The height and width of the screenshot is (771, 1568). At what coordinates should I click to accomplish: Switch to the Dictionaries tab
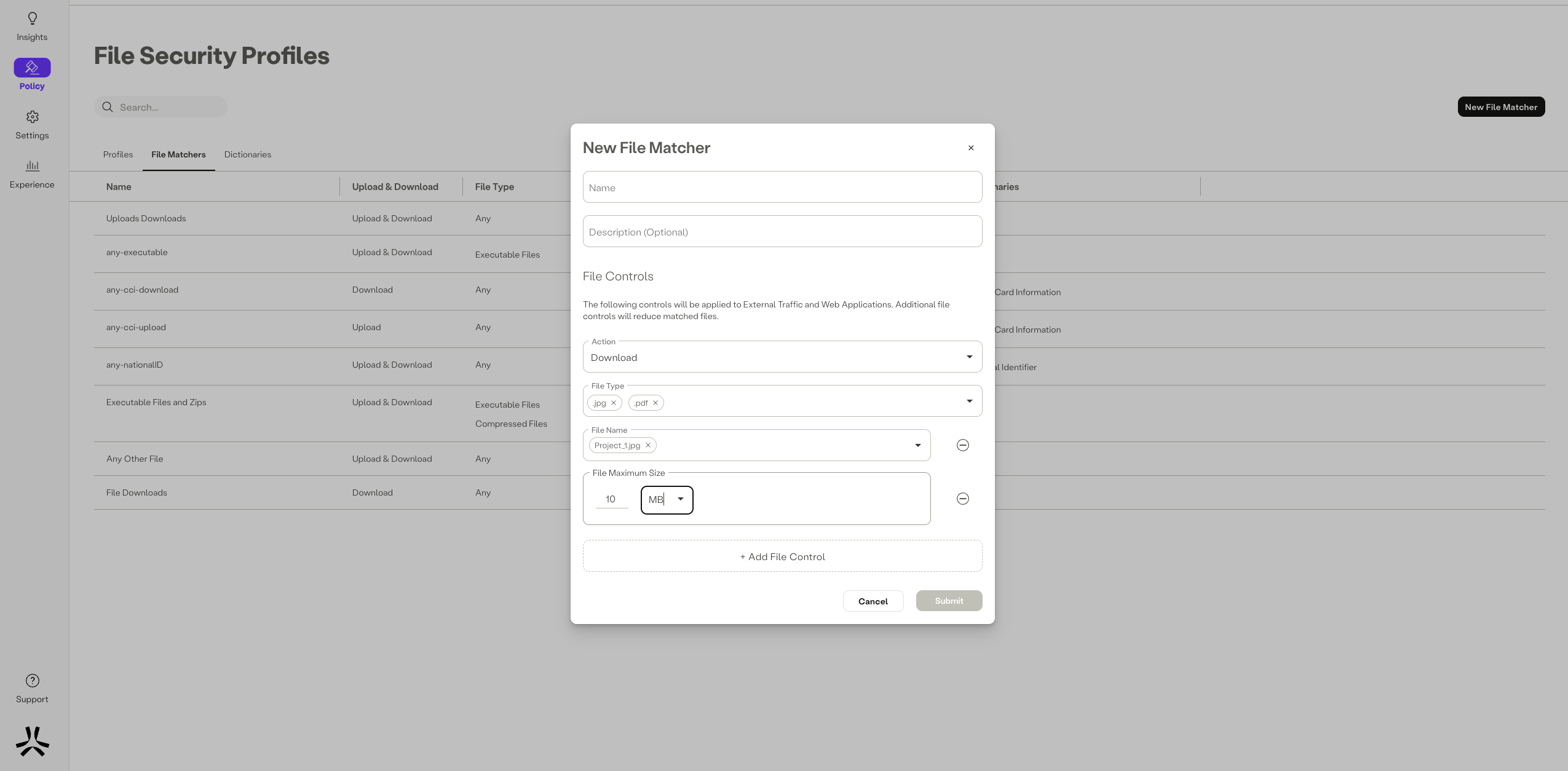point(247,154)
